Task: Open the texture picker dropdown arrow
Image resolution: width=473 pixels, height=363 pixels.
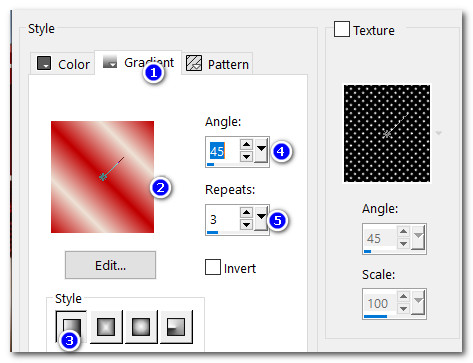Action: [x=439, y=133]
